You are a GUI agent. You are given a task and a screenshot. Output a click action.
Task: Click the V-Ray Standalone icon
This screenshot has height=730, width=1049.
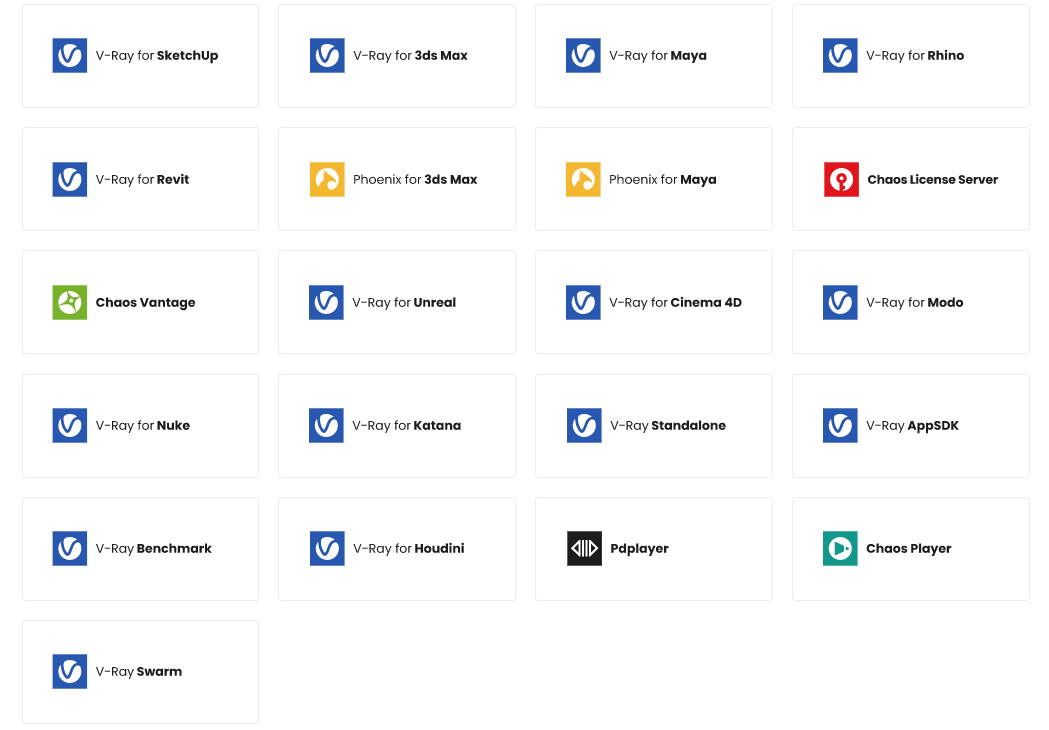(x=584, y=426)
